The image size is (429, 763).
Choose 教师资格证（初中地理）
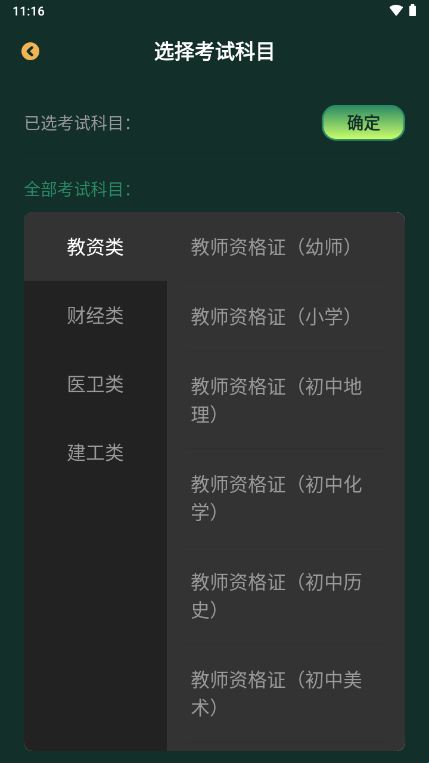click(x=286, y=400)
